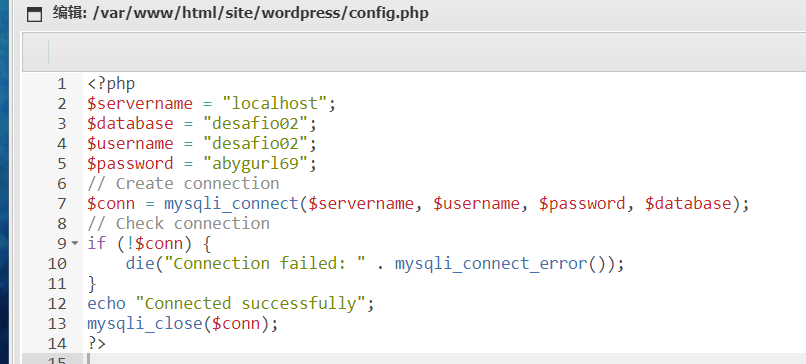Click the echo "Connected successfully" line
Viewport: 806px width, 364px height.
[231, 304]
